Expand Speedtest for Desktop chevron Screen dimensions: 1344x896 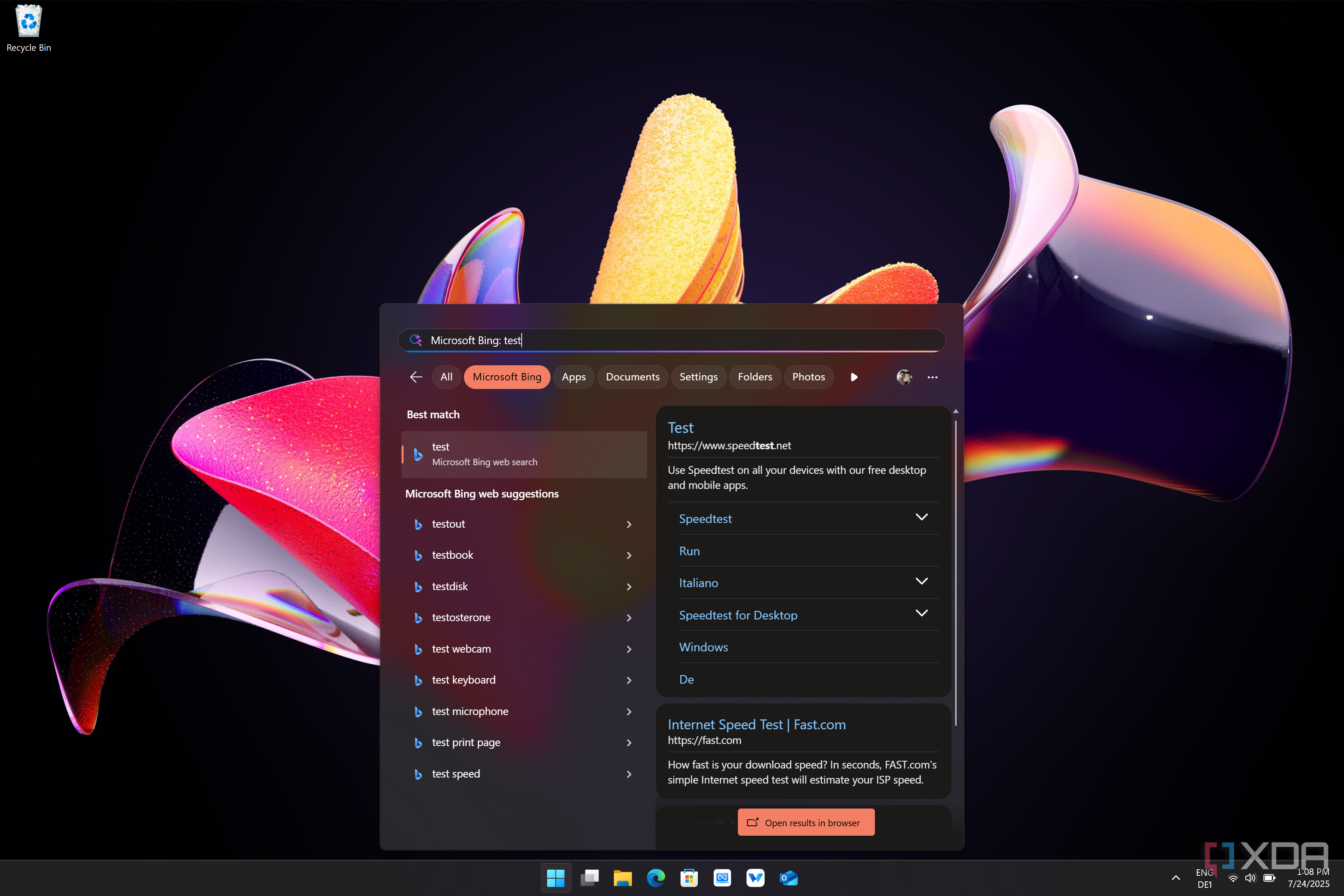point(922,613)
